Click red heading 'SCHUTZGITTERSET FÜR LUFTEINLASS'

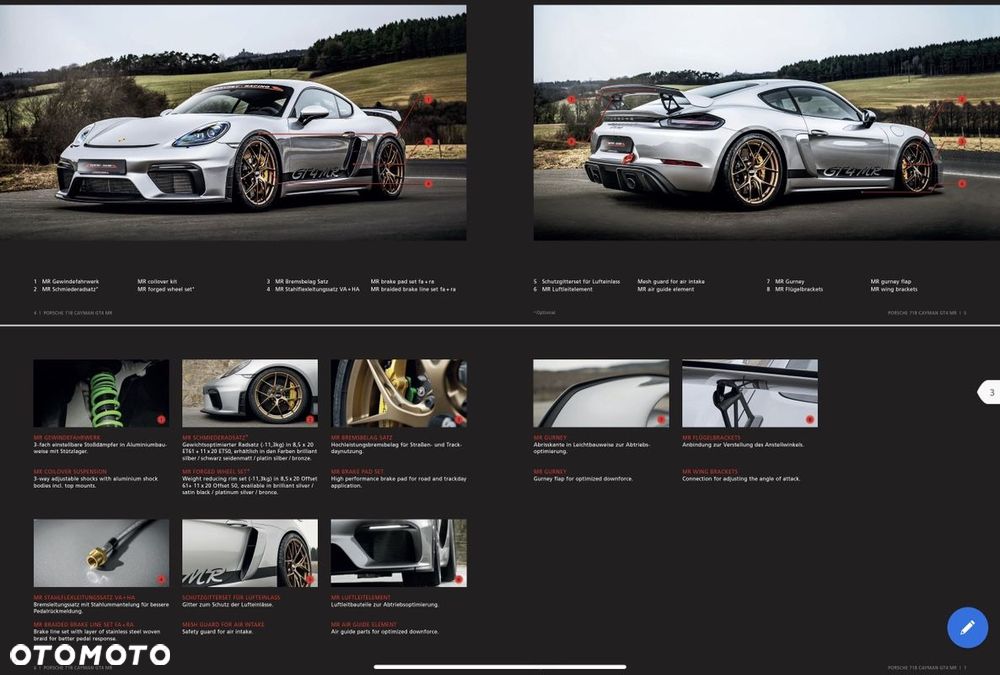(231, 598)
